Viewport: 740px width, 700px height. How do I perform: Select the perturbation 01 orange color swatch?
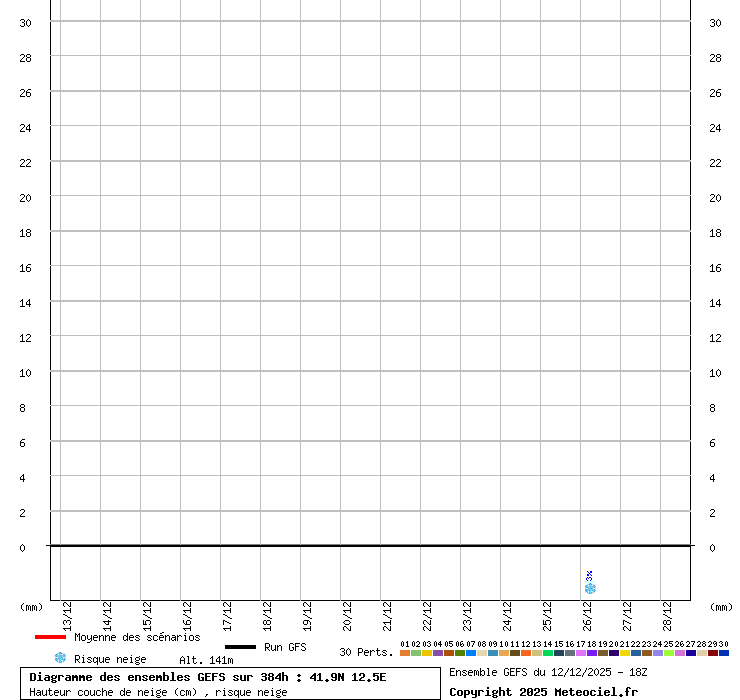pos(405,653)
